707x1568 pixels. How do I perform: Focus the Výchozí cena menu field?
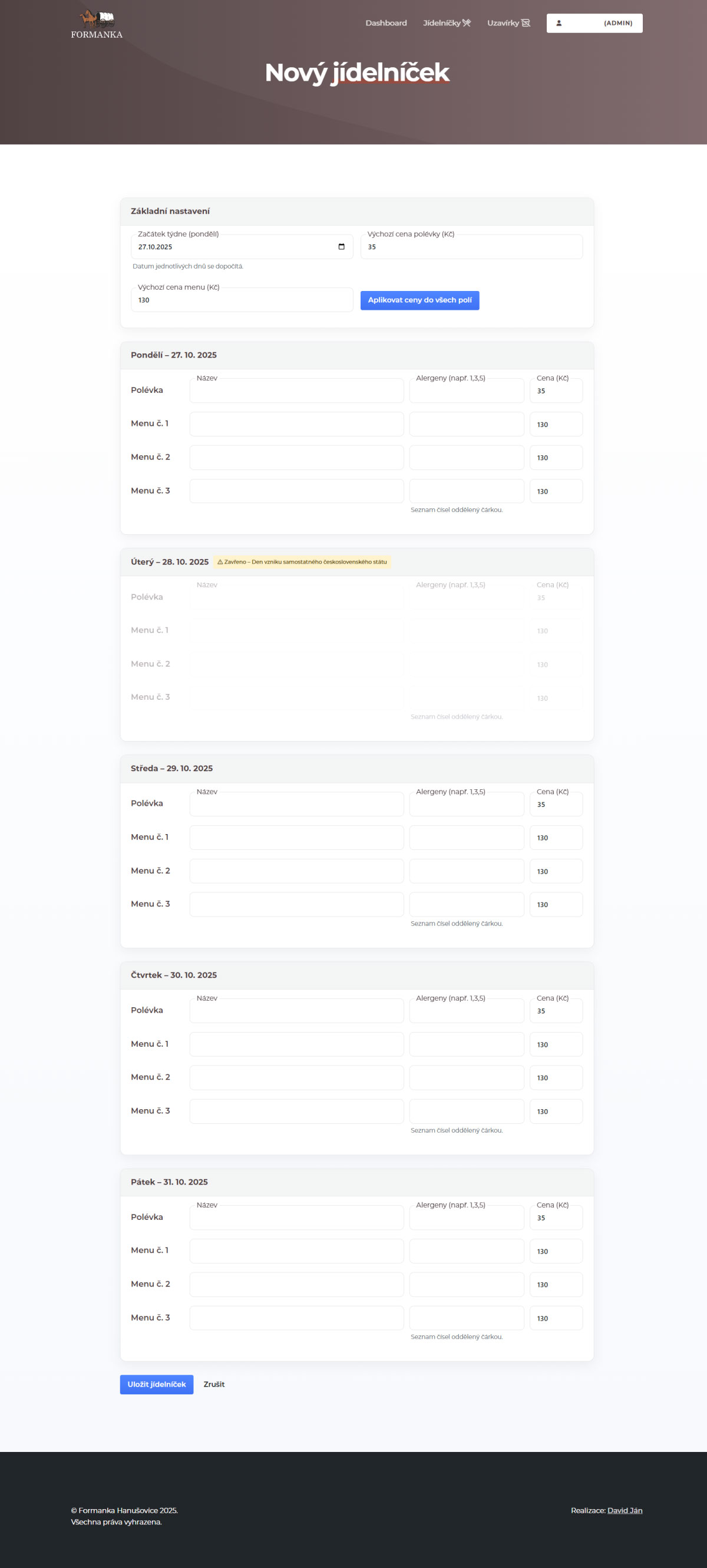click(242, 300)
